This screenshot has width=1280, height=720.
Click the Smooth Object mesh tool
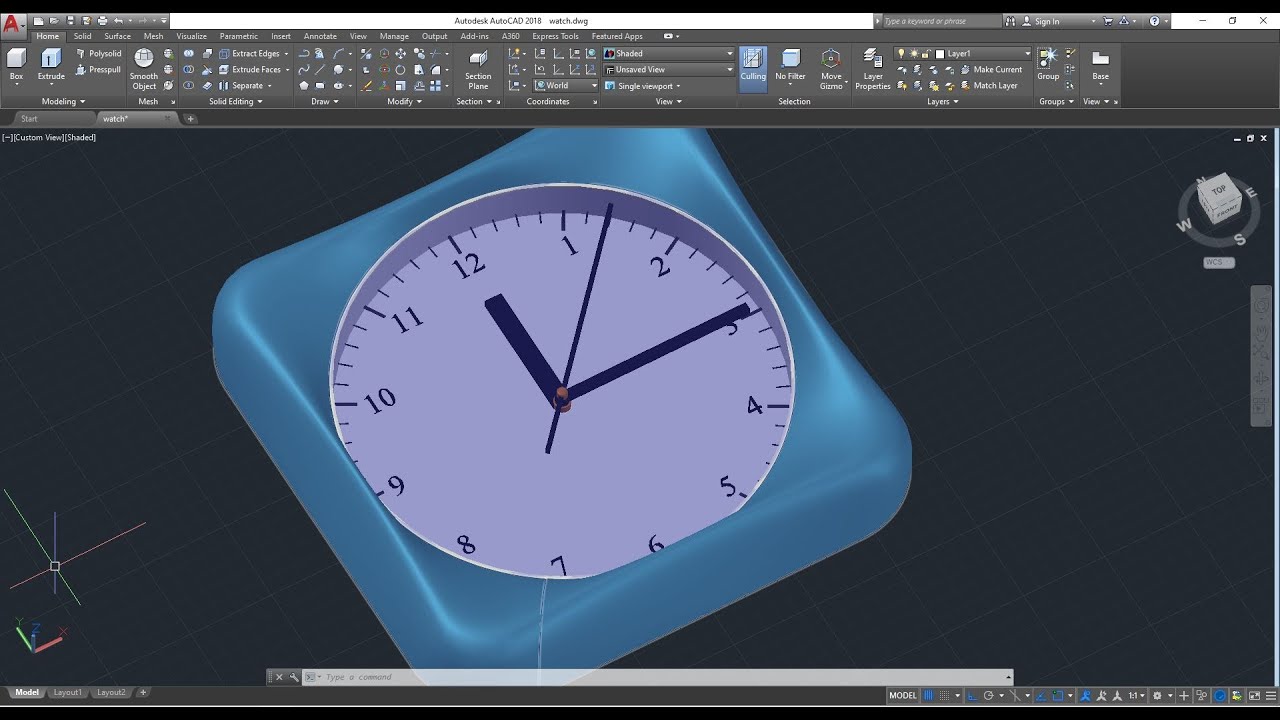[144, 69]
